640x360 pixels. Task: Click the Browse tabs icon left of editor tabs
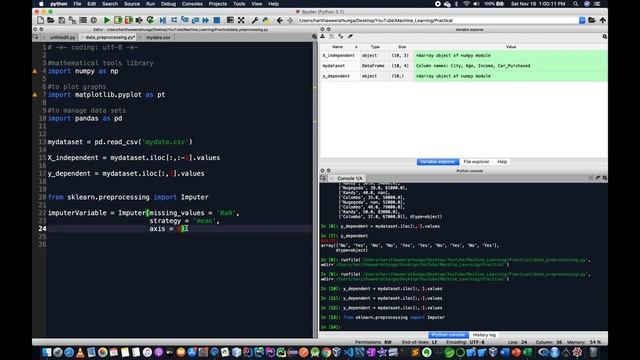point(36,37)
